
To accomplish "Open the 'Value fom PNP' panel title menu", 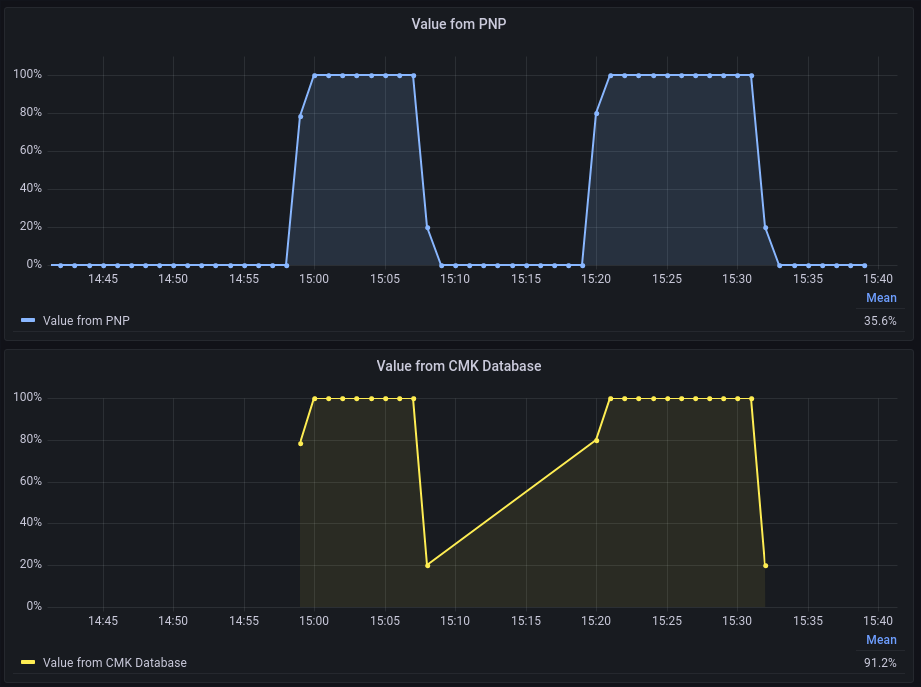I will pos(458,24).
